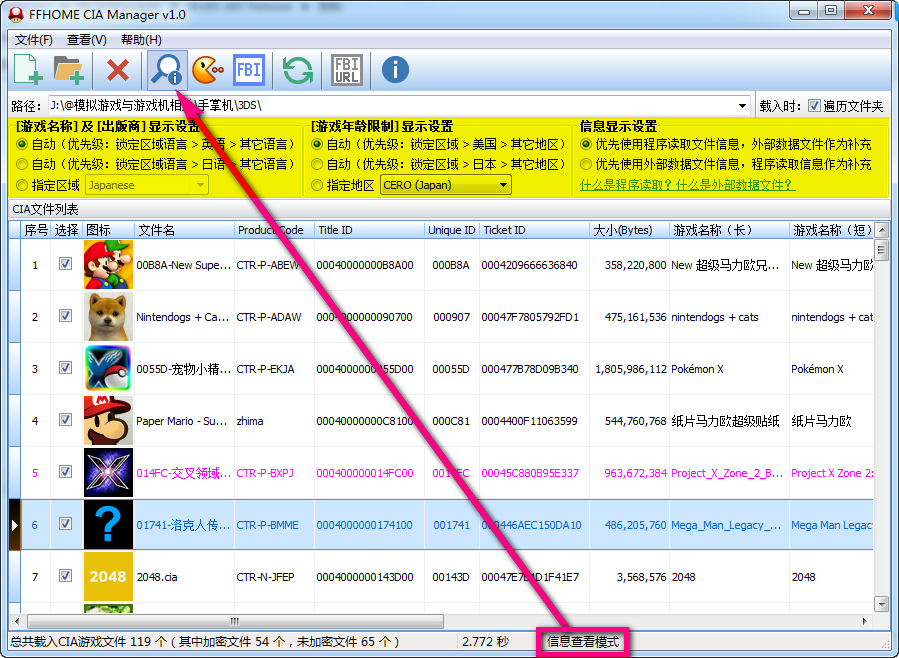Click the FFHOME mushroom title bar icon

(x=16, y=14)
